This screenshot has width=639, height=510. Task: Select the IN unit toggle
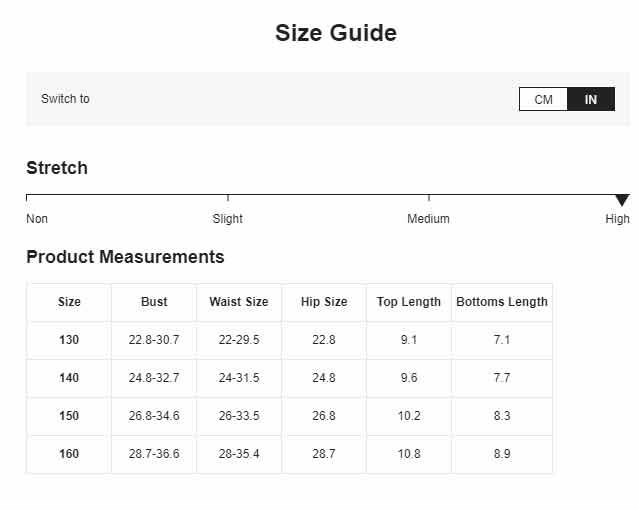click(x=591, y=99)
